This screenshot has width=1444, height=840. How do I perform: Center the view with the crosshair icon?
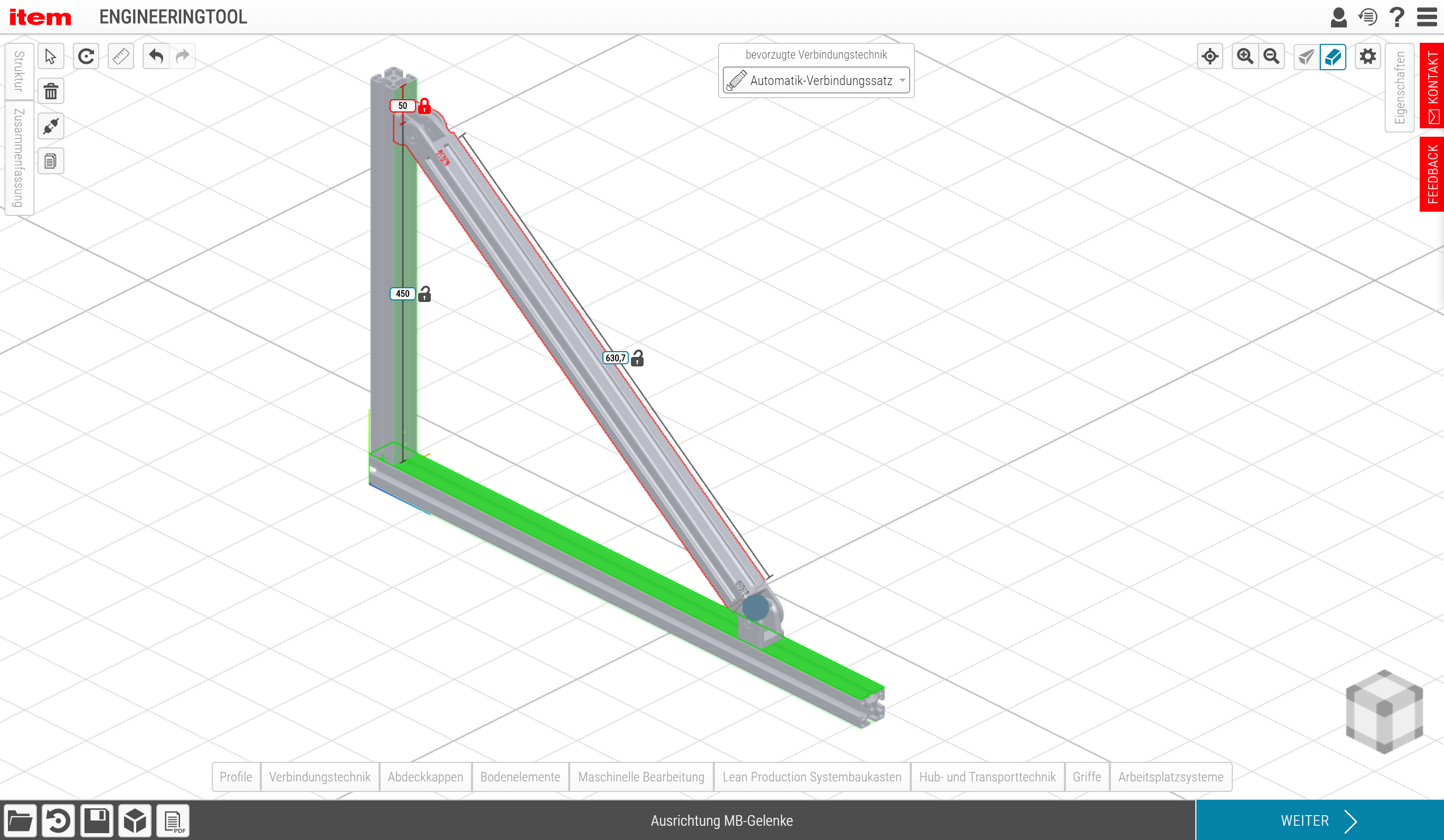(x=1210, y=56)
